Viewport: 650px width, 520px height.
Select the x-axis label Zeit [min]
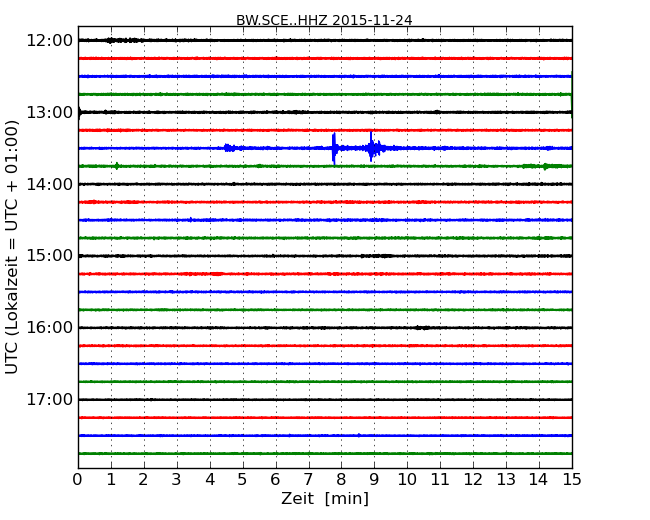pos(324,499)
